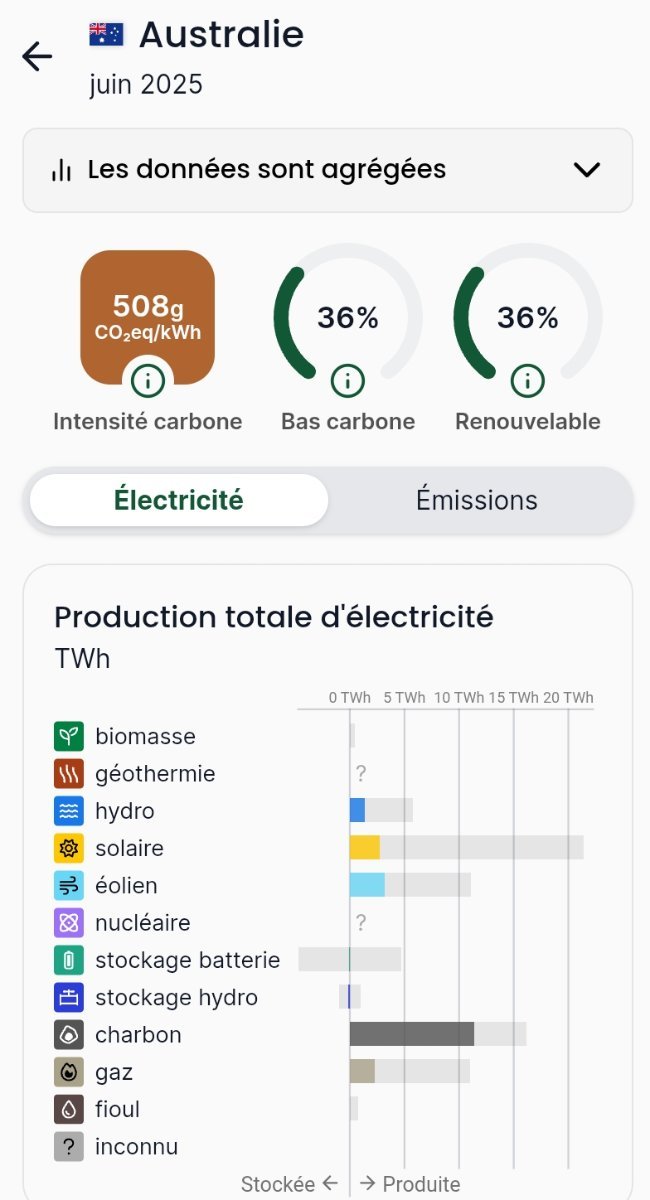This screenshot has height=1200, width=650.
Task: Open carbon intensity info icon
Action: (148, 380)
